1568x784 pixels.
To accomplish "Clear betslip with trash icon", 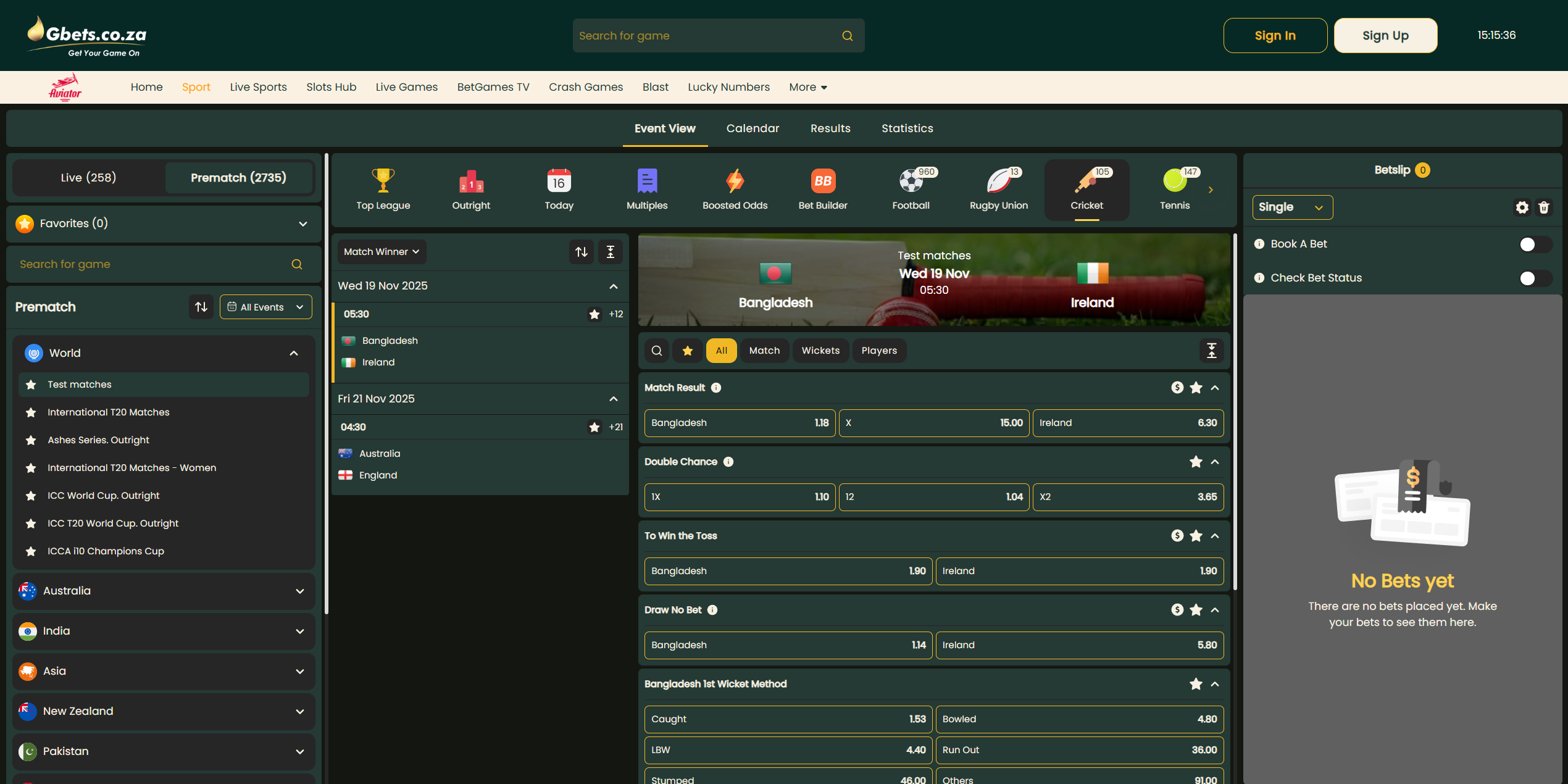I will point(1545,207).
